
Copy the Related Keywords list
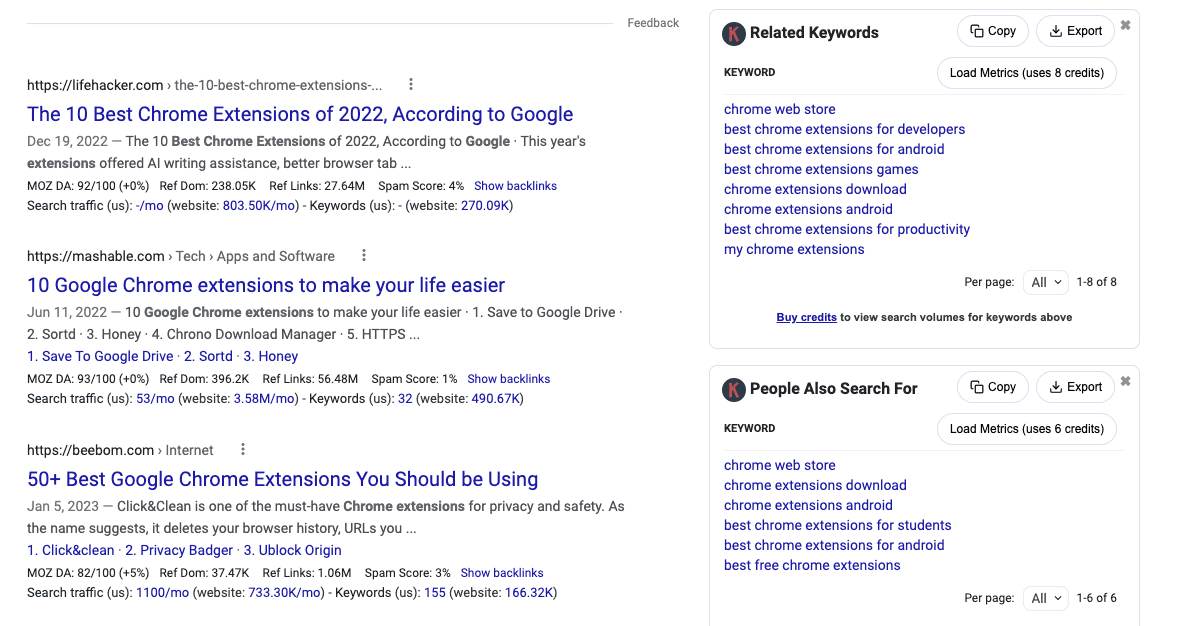(993, 31)
